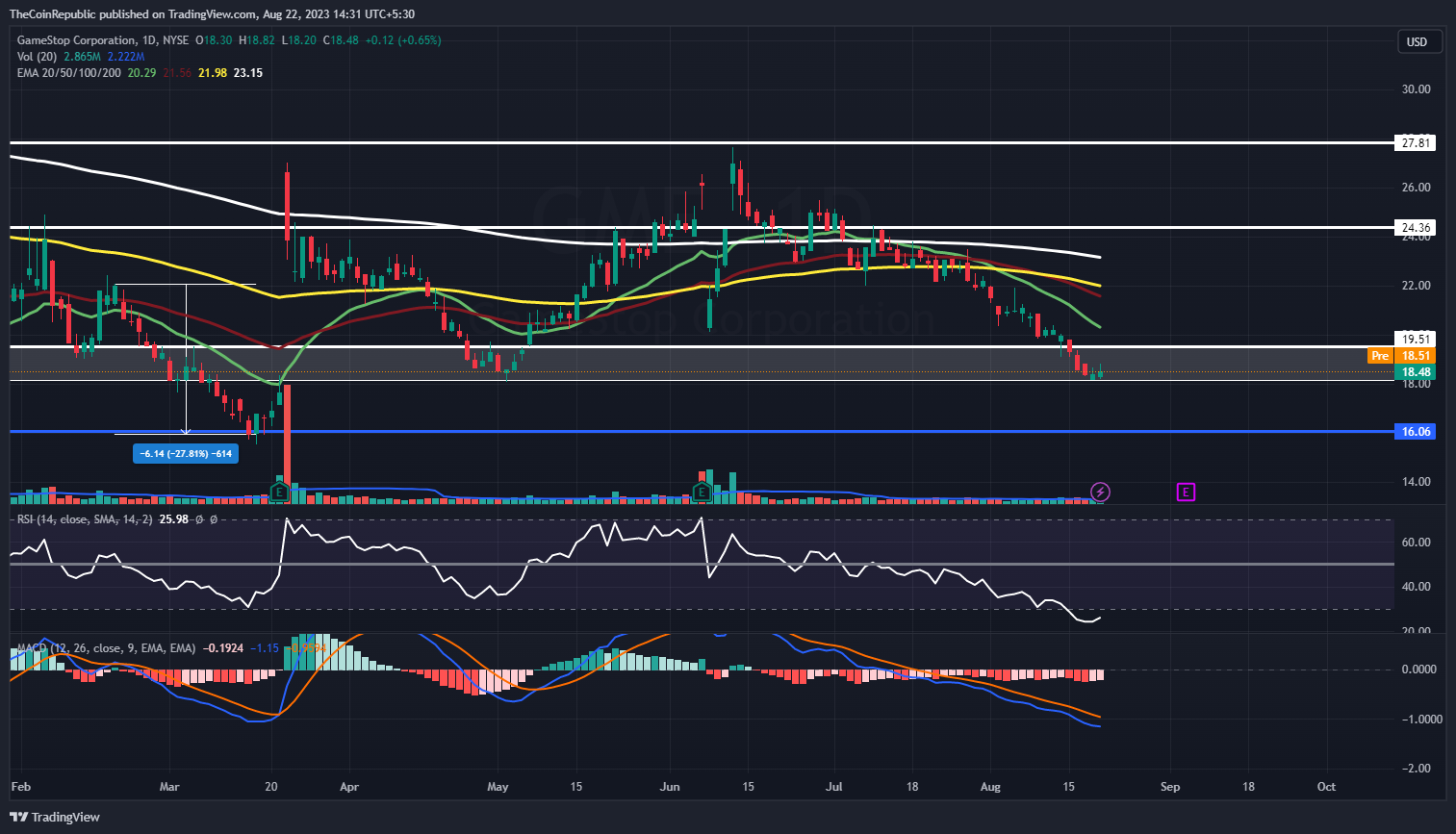Image resolution: width=1456 pixels, height=834 pixels.
Task: Select the MACD indicator legend label
Action: pyautogui.click(x=107, y=648)
